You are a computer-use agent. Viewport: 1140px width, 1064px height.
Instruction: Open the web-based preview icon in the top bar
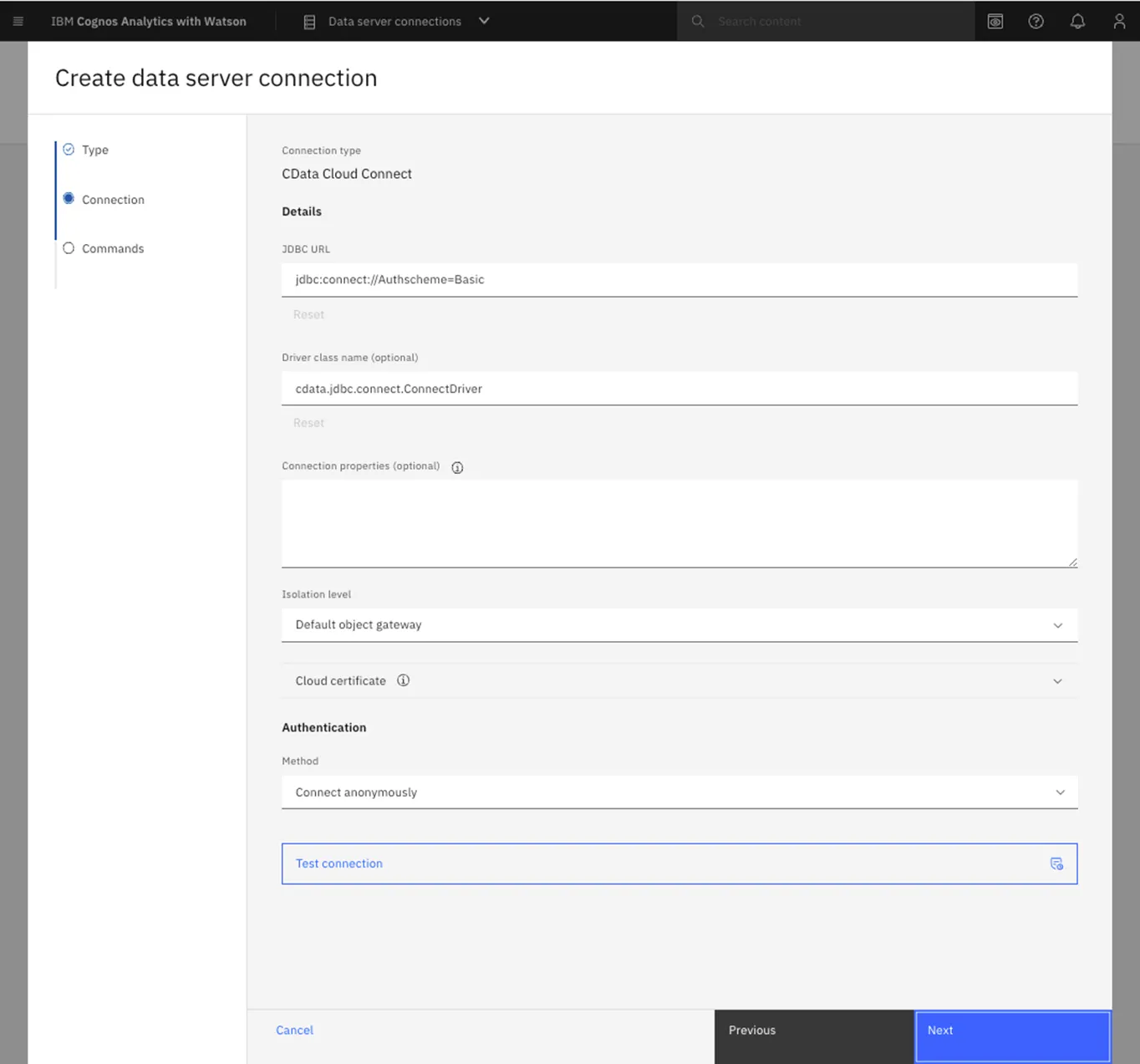point(995,21)
